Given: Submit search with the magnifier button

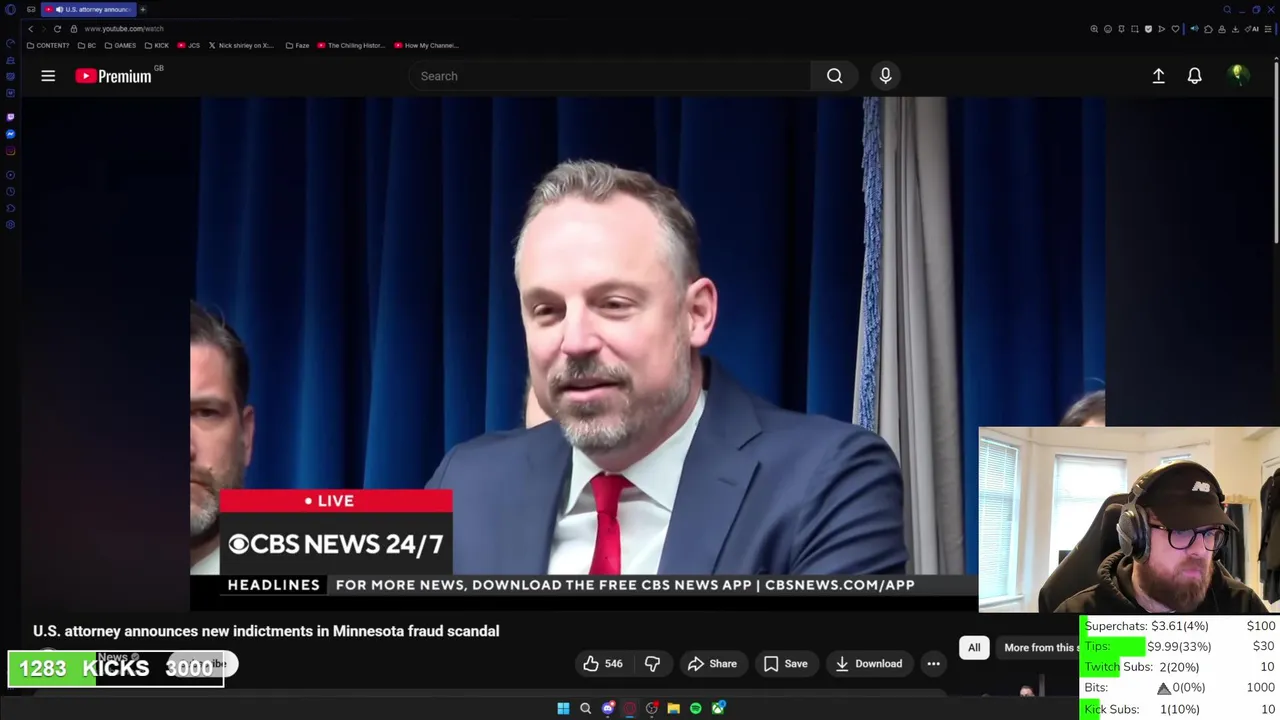Looking at the screenshot, I should click(x=834, y=76).
